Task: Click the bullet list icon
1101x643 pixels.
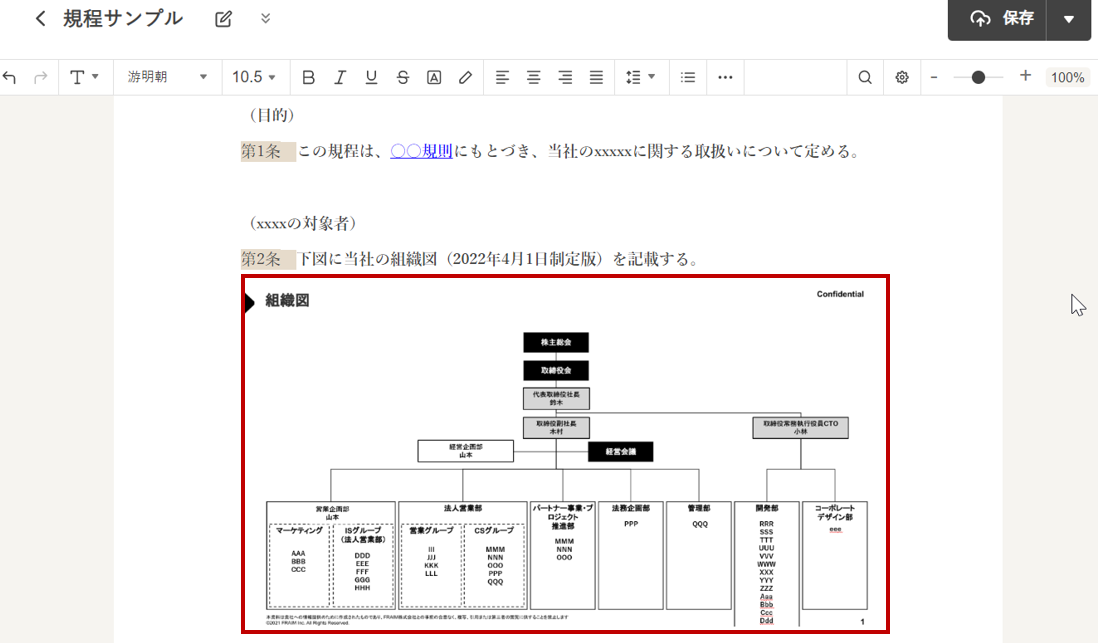Action: point(688,77)
